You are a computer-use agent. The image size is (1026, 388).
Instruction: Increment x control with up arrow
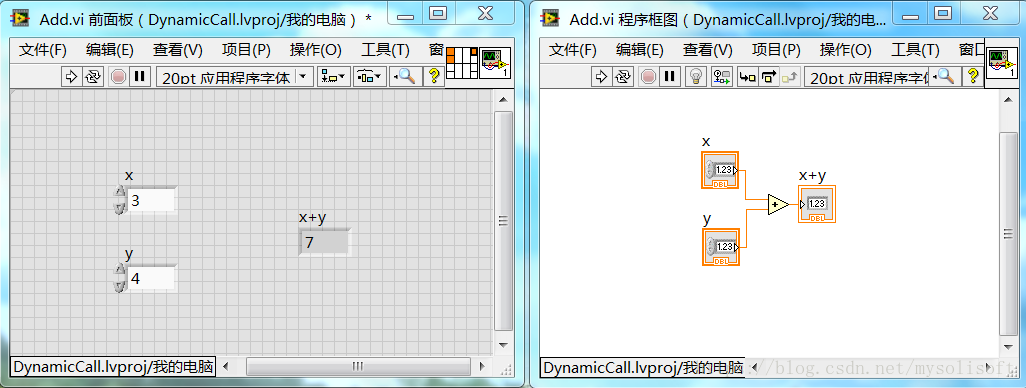click(119, 192)
